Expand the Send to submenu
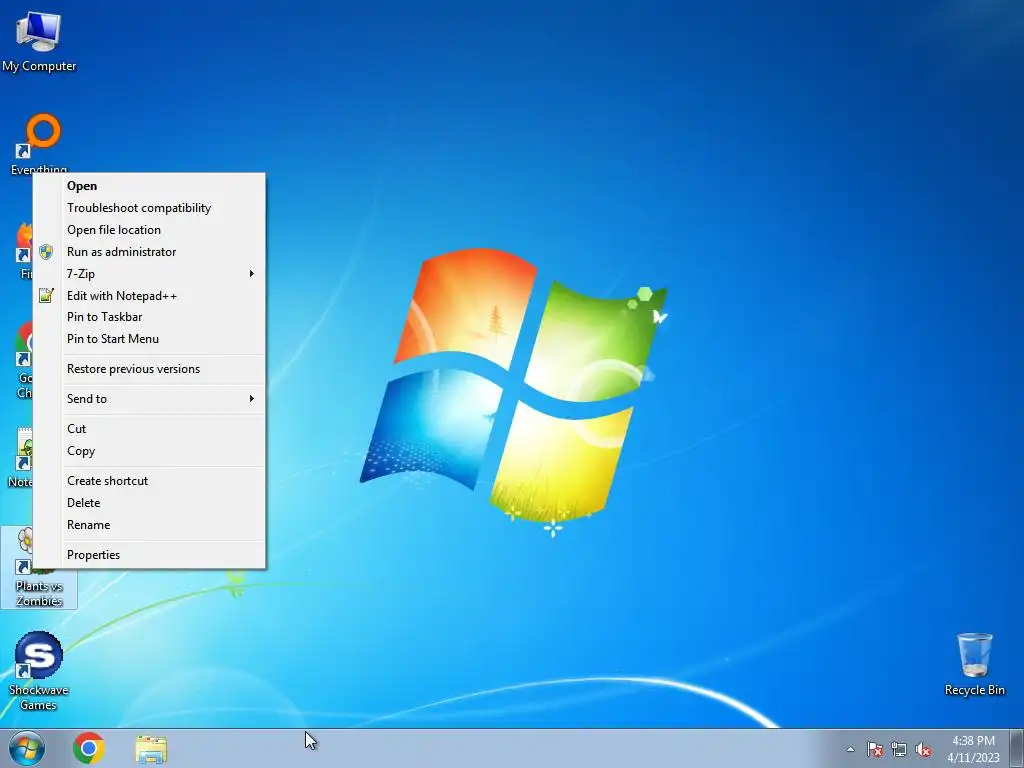Image resolution: width=1024 pixels, height=768 pixels. (150, 399)
